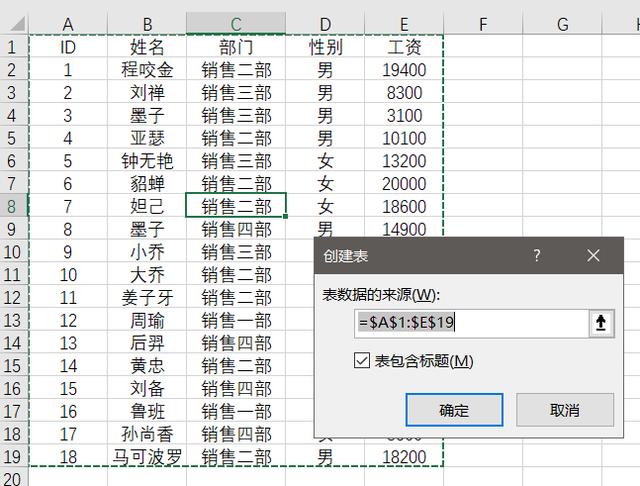The image size is (640, 486).
Task: Select salary cell 18200
Action: 404,457
